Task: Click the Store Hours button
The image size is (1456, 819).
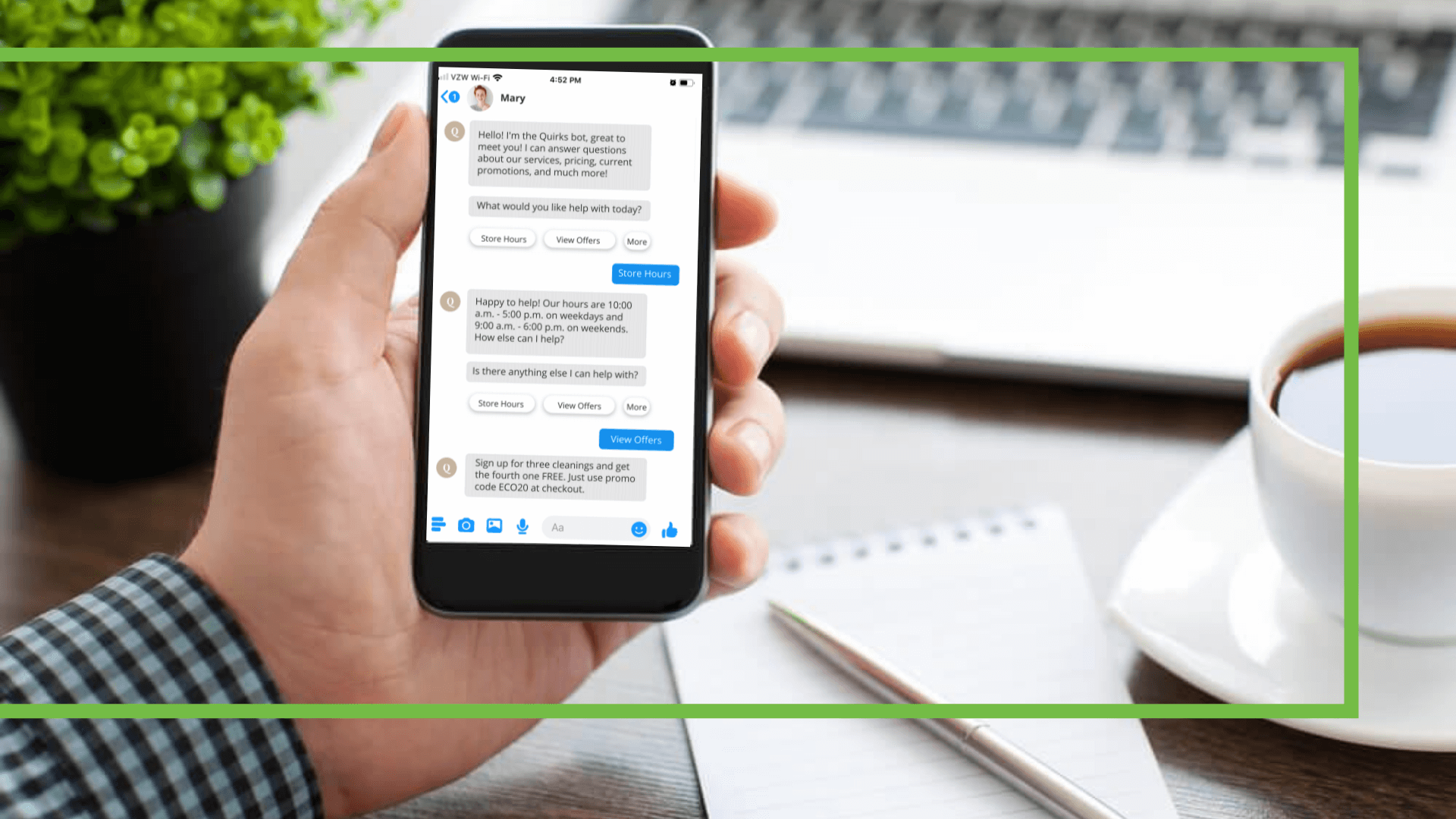Action: [502, 238]
